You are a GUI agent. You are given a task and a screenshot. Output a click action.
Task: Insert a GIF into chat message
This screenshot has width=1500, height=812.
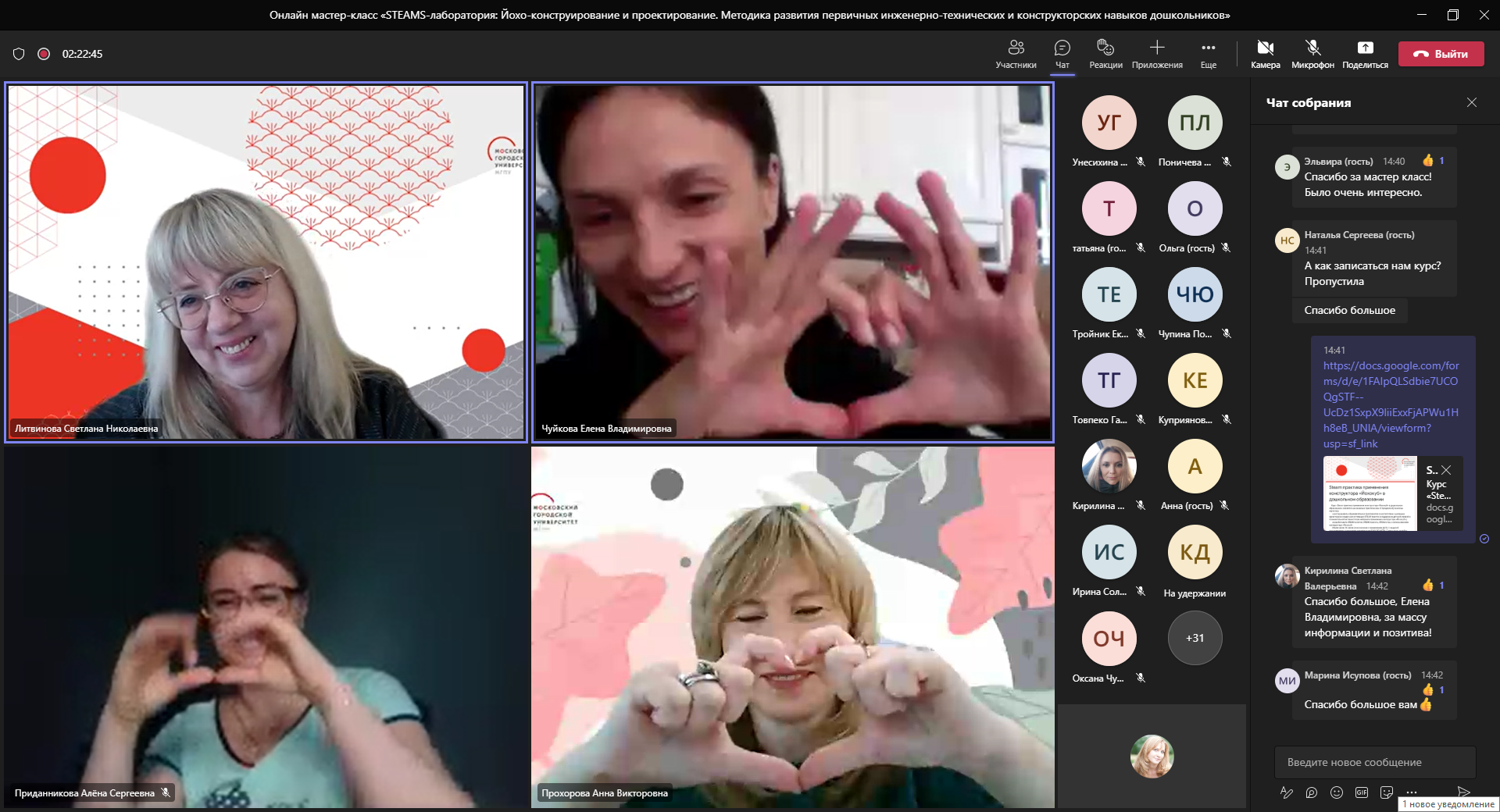[1362, 792]
